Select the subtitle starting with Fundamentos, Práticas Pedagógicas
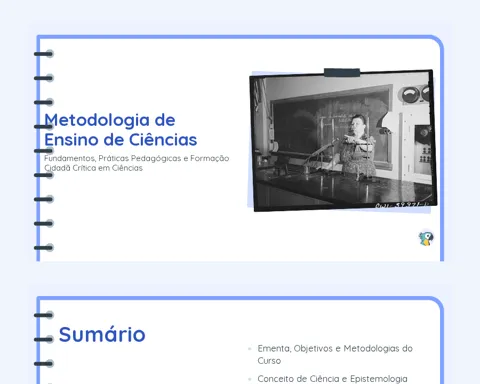The height and width of the screenshot is (384, 480). 136,163
